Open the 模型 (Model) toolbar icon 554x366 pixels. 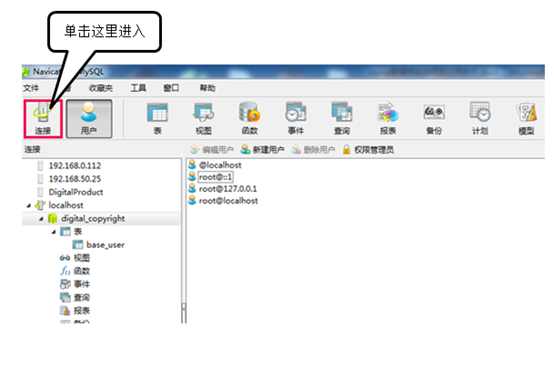coord(526,119)
